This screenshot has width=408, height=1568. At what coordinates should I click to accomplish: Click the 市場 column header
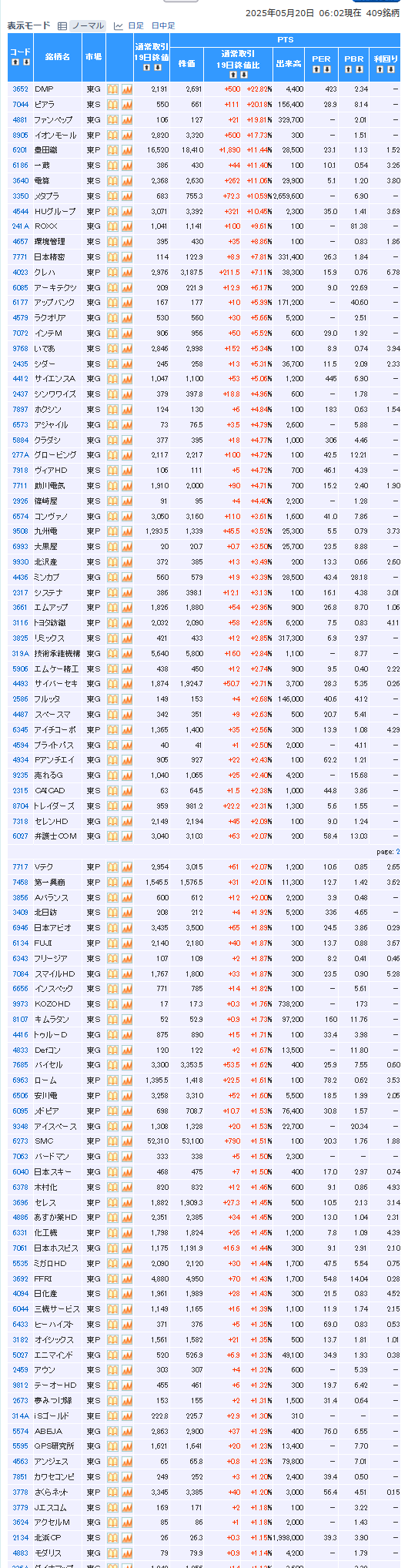(94, 57)
